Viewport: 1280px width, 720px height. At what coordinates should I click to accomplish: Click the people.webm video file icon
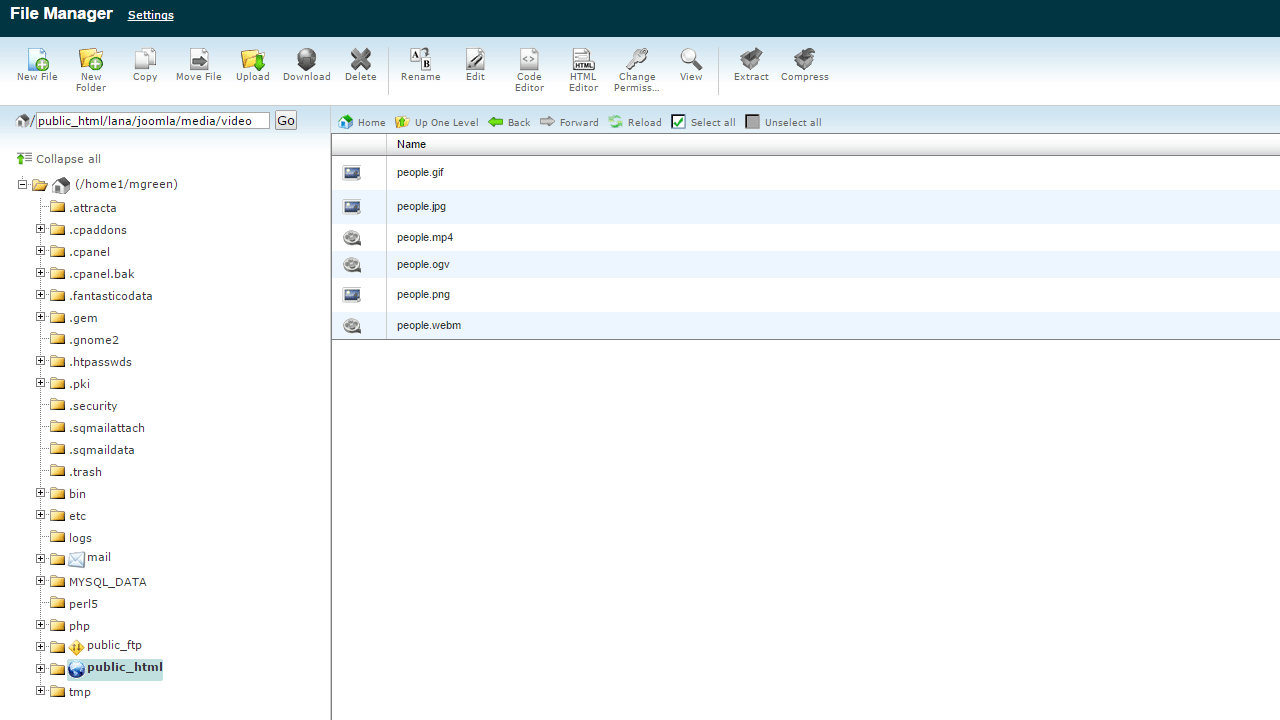click(x=352, y=326)
